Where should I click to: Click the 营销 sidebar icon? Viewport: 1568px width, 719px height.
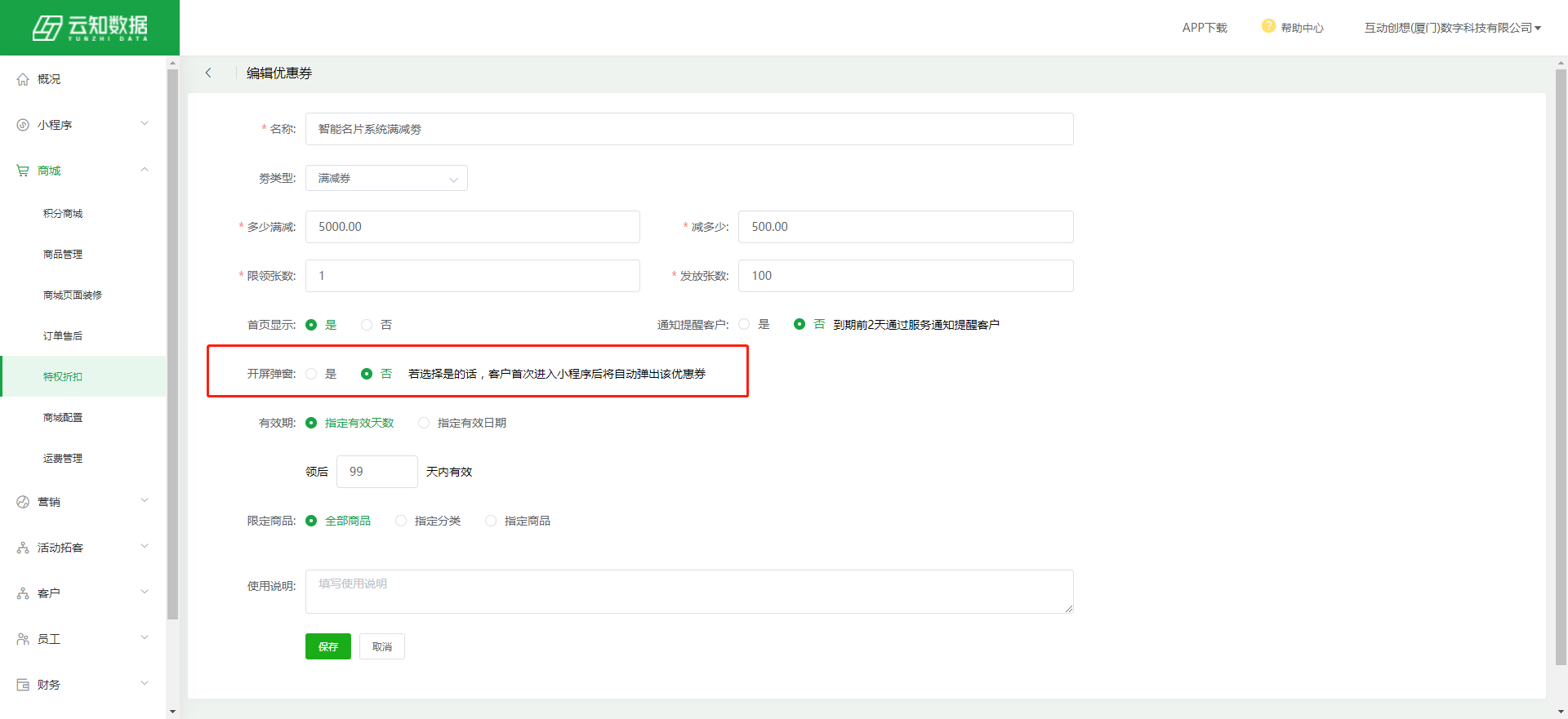[23, 502]
